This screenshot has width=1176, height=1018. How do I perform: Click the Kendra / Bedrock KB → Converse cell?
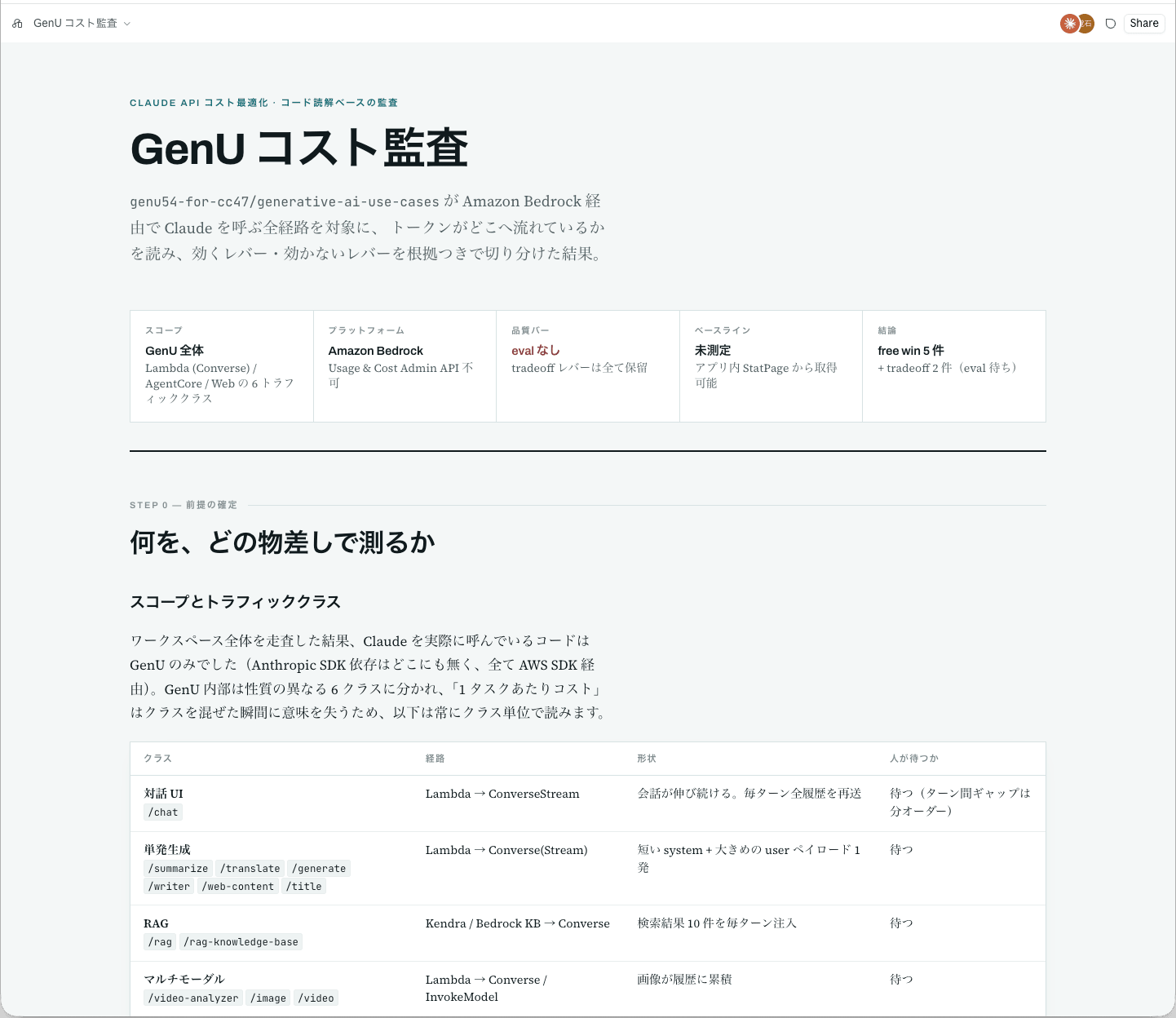tap(518, 923)
